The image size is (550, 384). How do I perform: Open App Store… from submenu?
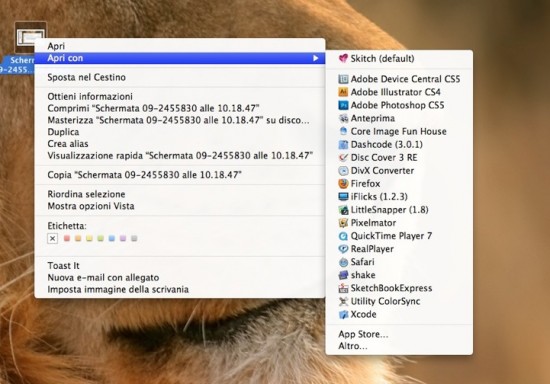(399, 334)
